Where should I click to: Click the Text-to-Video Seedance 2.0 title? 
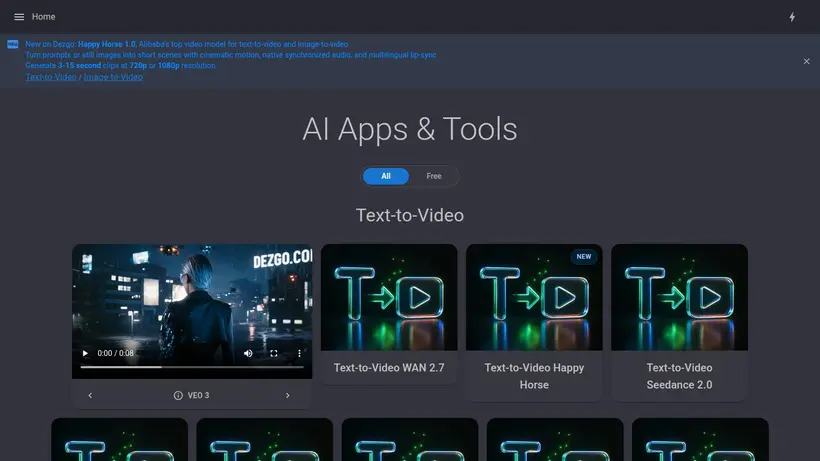tap(679, 376)
